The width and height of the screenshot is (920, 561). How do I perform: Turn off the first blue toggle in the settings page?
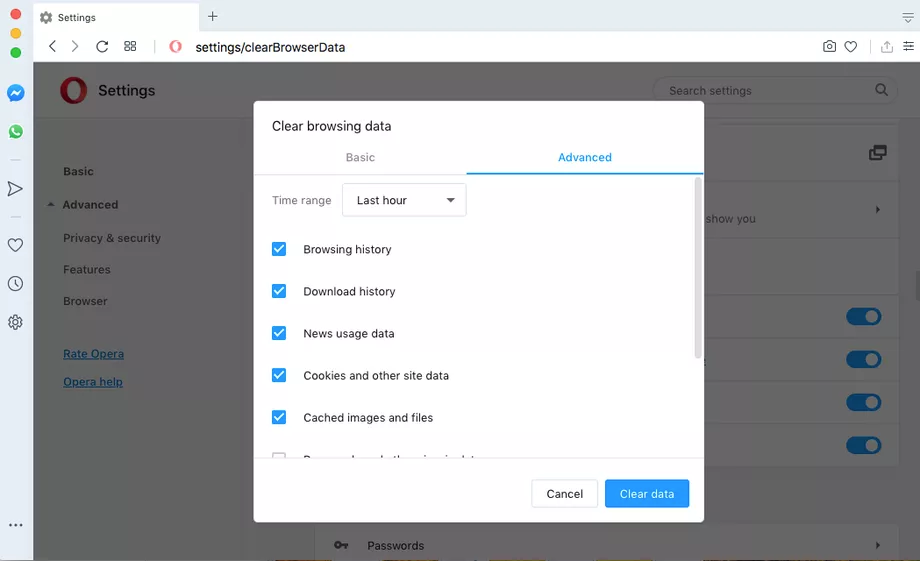point(864,317)
